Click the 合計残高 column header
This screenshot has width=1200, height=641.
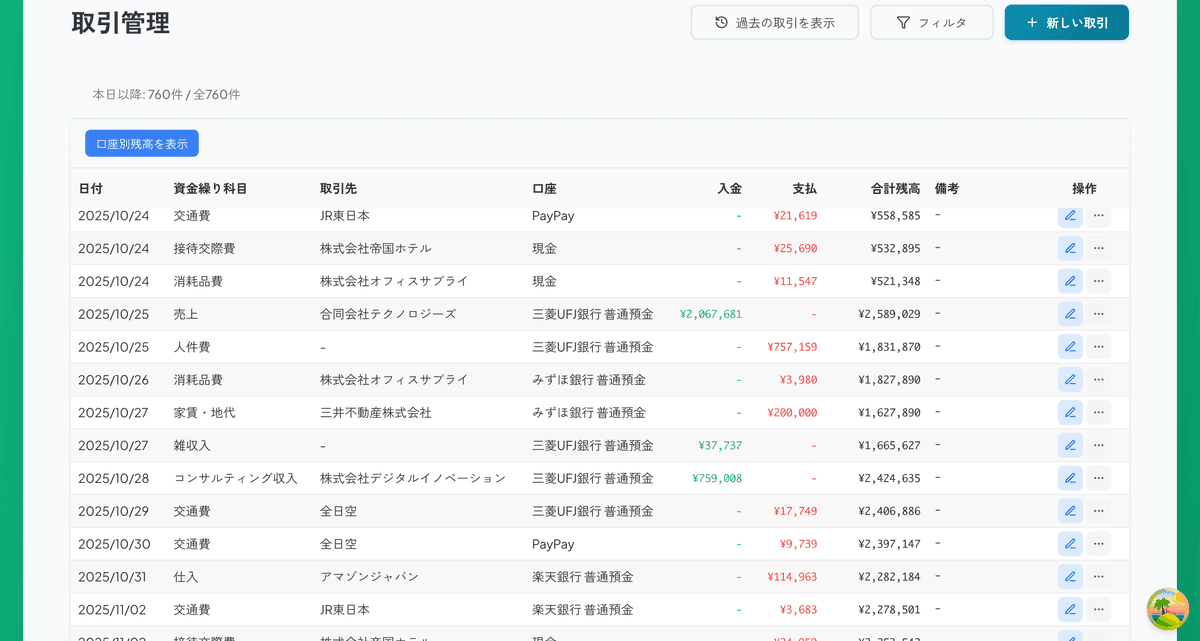pos(896,188)
